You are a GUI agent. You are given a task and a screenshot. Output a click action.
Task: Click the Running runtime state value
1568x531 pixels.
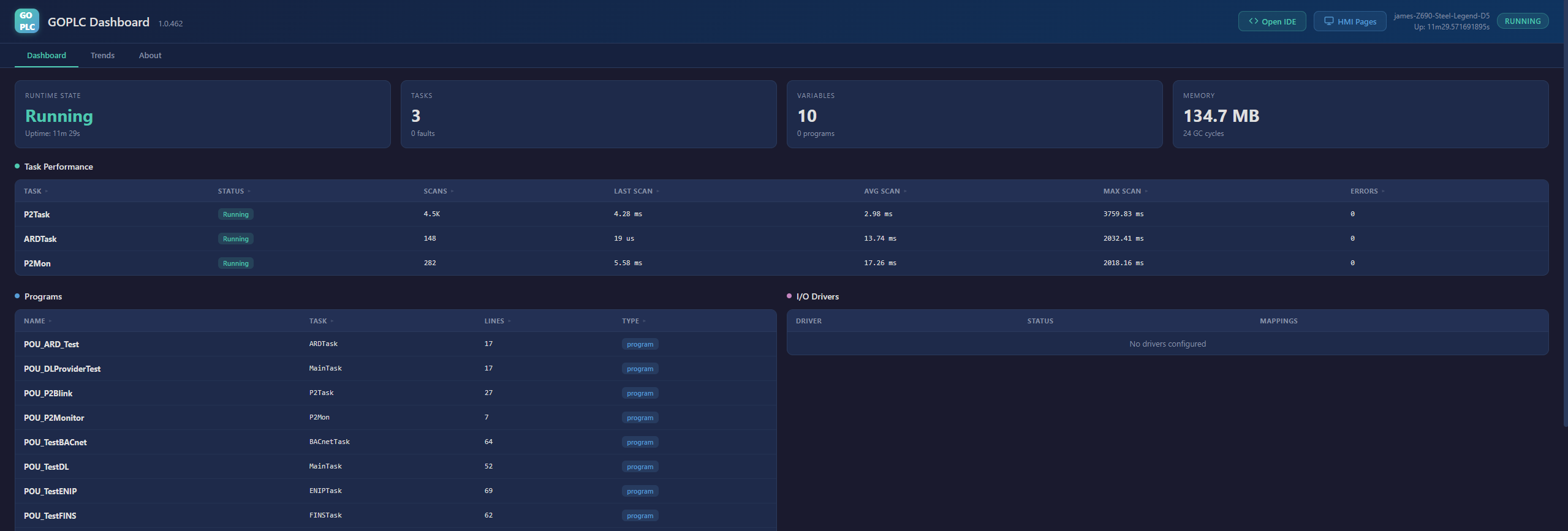[59, 116]
